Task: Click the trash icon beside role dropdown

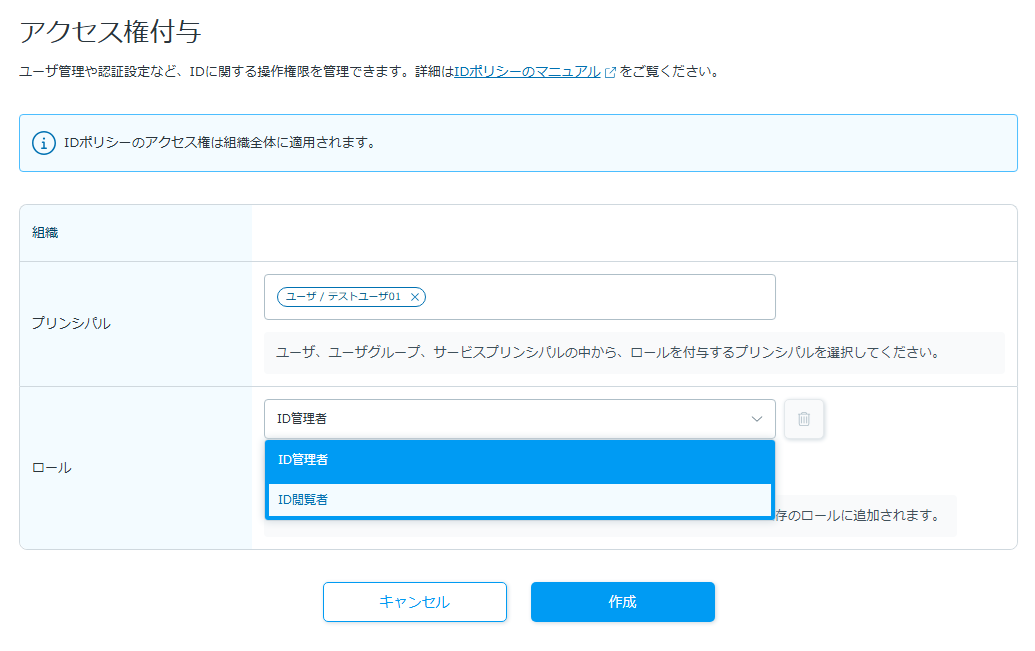Action: pos(804,419)
